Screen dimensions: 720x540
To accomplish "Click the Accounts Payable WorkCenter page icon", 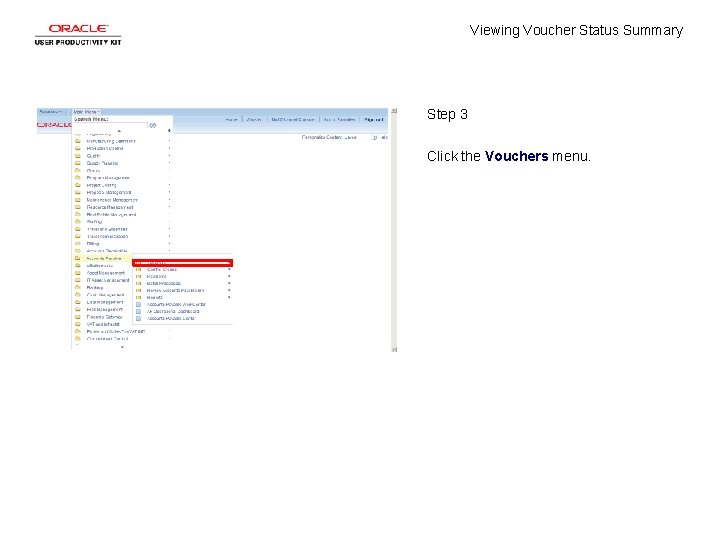I will click(138, 304).
